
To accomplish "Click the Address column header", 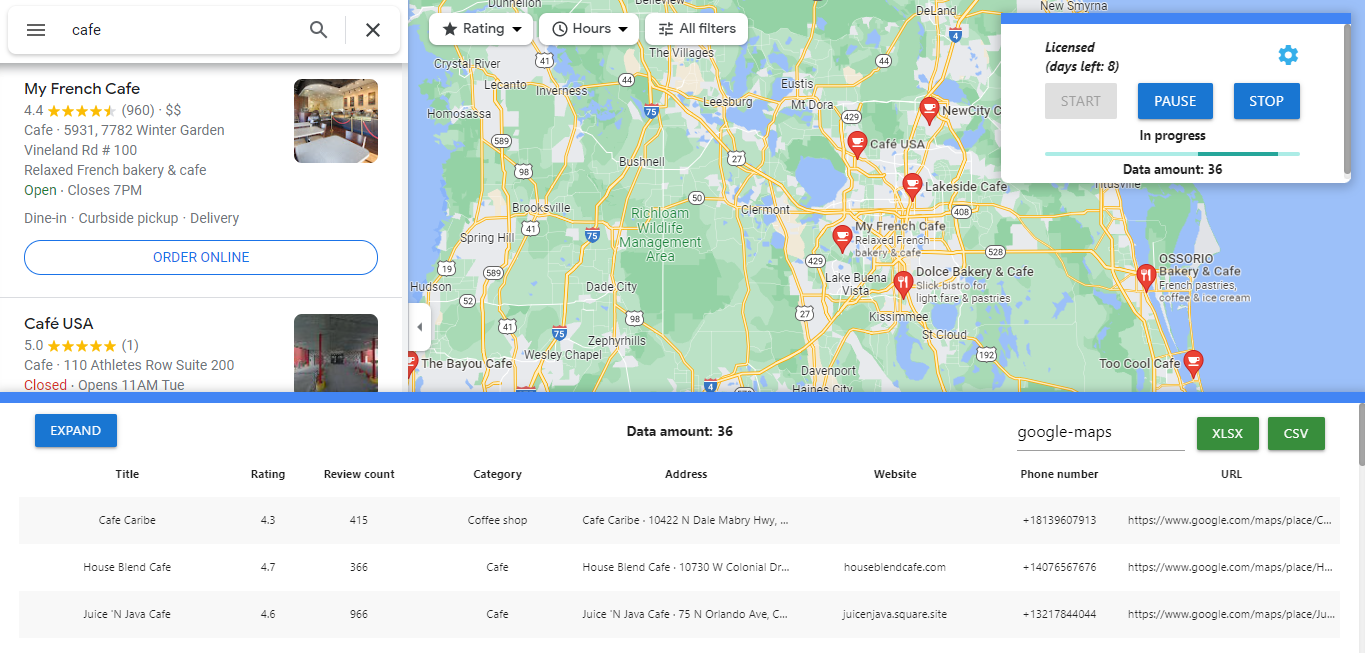I will click(686, 474).
